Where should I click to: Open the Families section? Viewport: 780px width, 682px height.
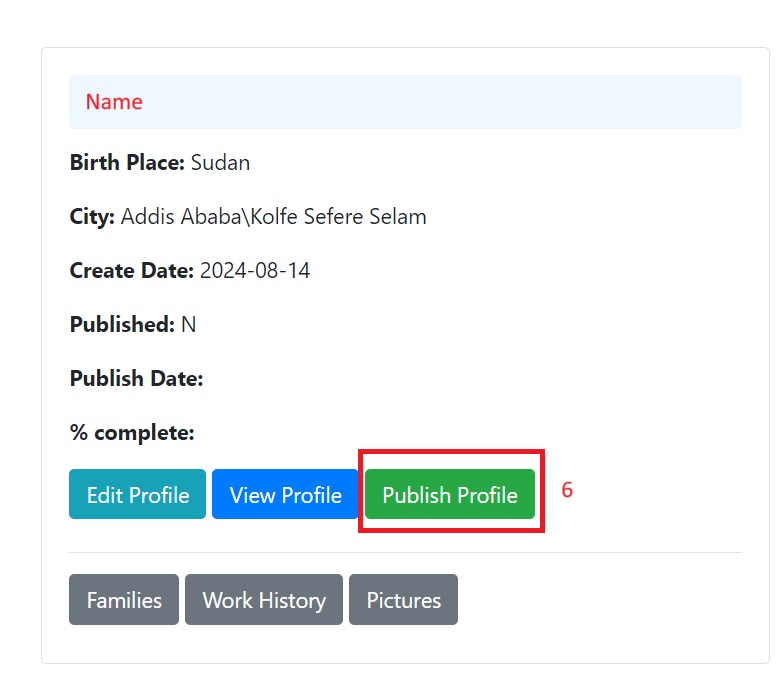[x=124, y=600]
